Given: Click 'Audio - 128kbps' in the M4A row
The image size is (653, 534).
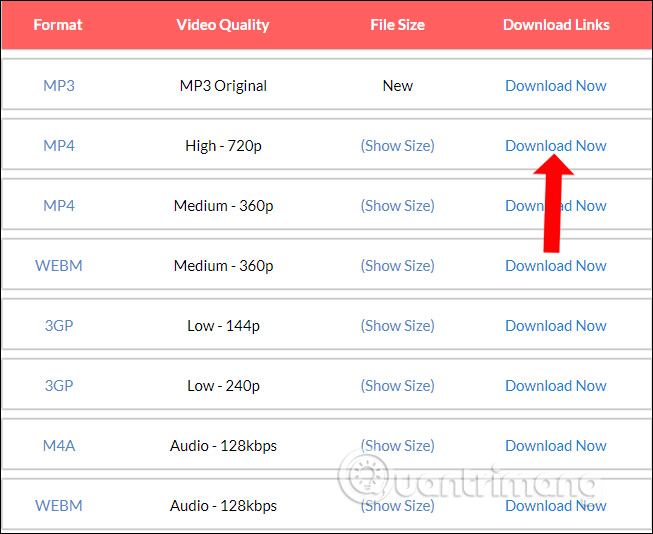Looking at the screenshot, I should 223,446.
